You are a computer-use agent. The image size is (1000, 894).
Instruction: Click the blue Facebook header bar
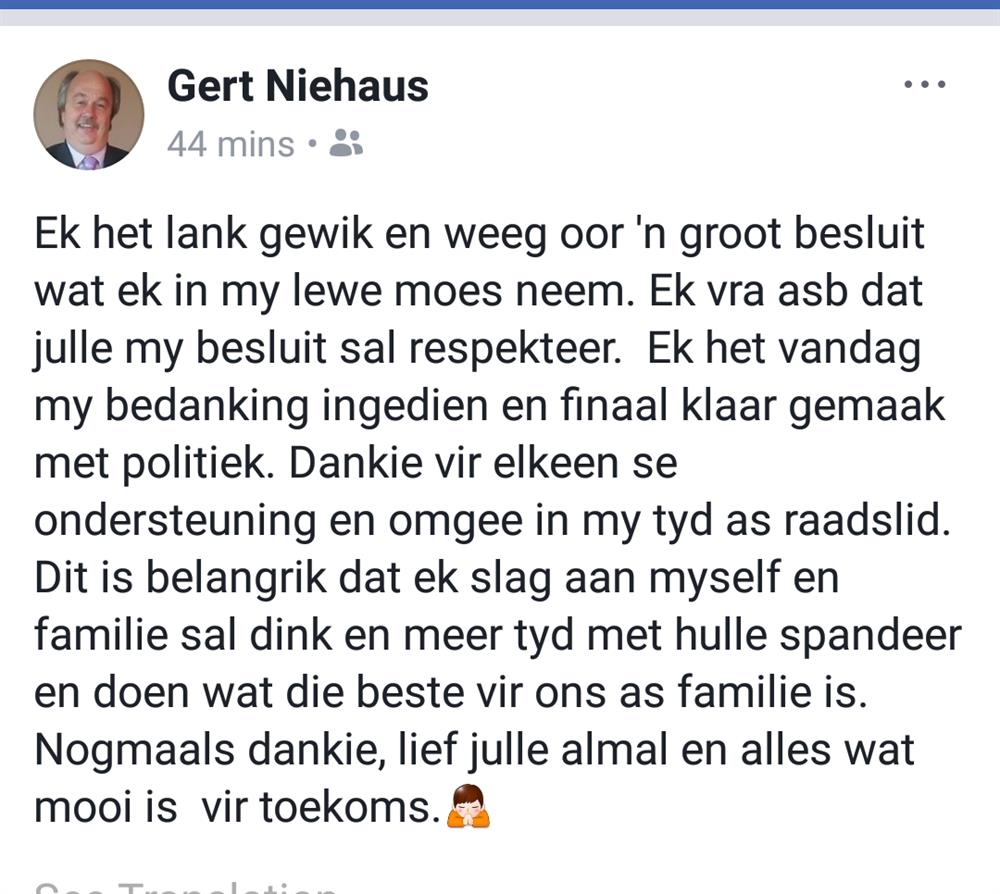[x=500, y=4]
